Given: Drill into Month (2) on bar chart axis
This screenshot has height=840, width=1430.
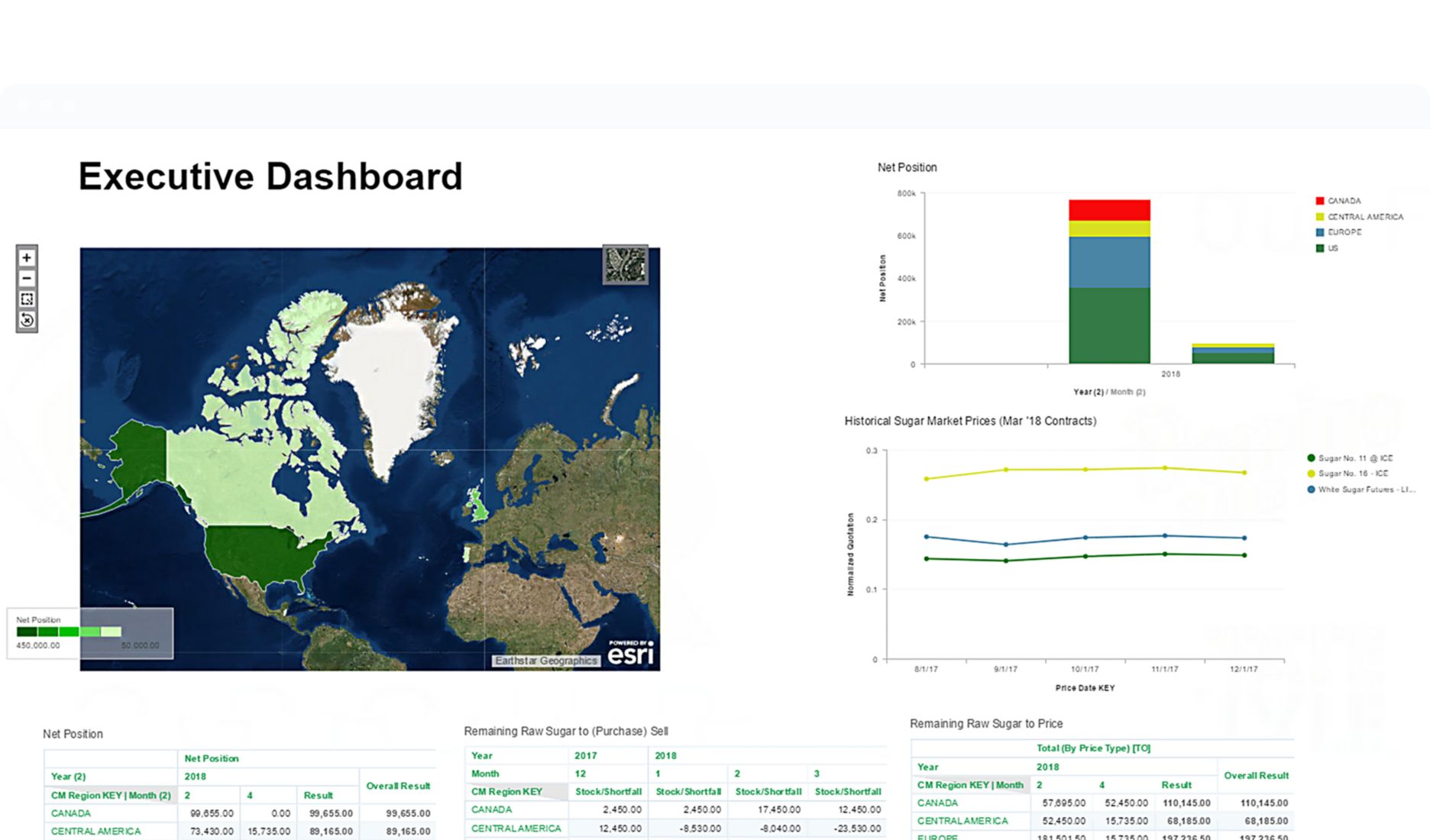Looking at the screenshot, I should [1127, 392].
